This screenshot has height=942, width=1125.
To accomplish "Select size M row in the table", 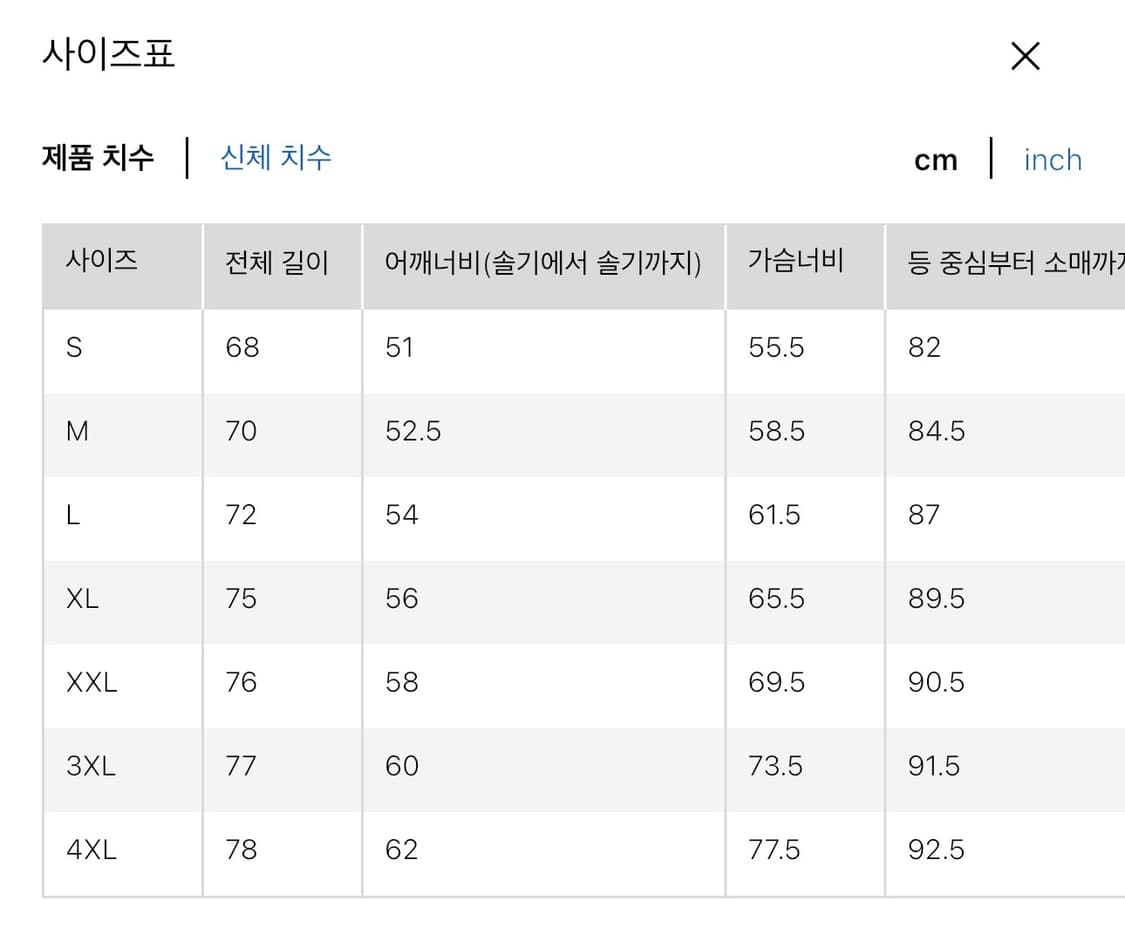I will [76, 431].
